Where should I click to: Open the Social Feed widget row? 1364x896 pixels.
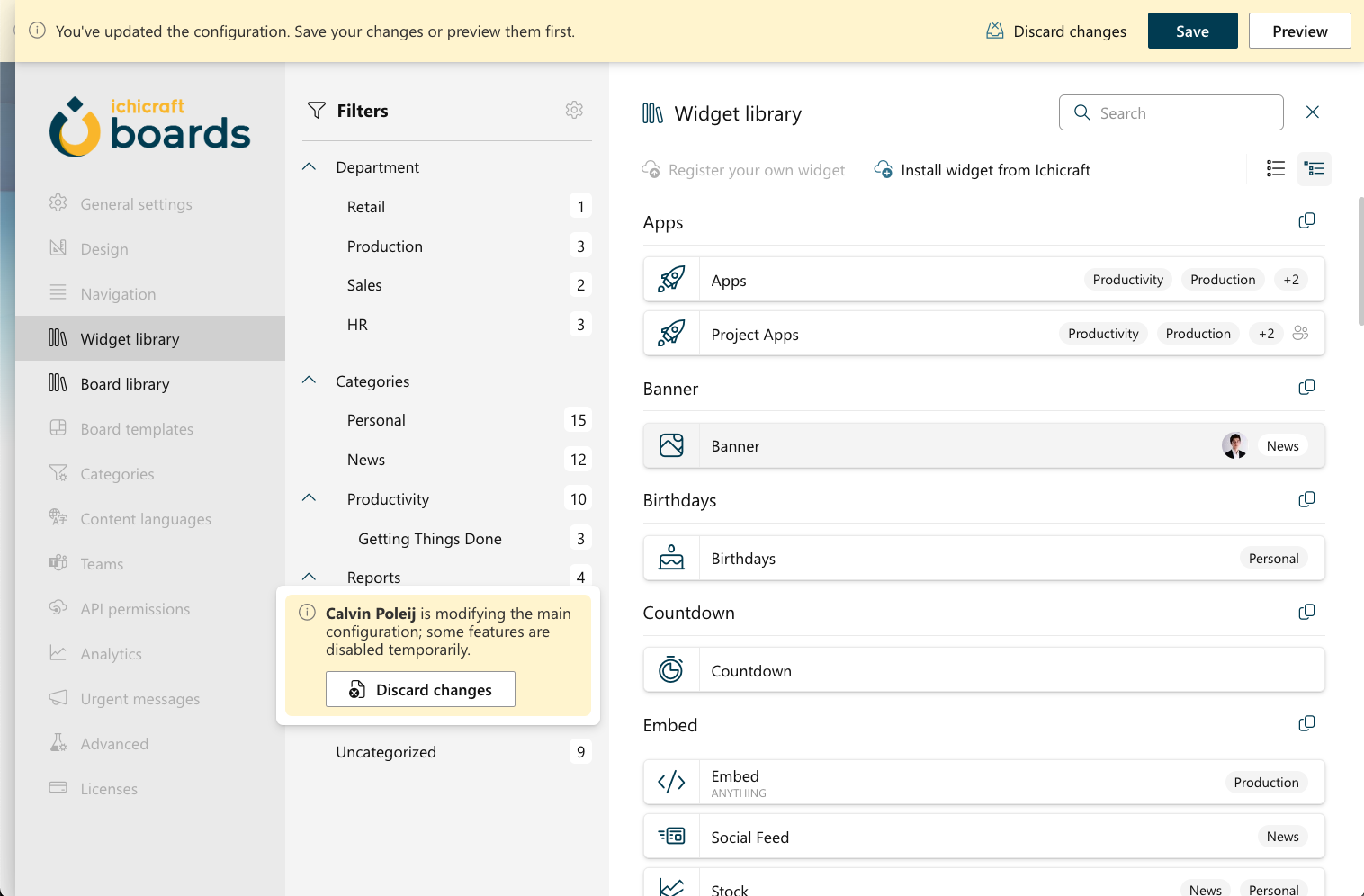pos(983,836)
